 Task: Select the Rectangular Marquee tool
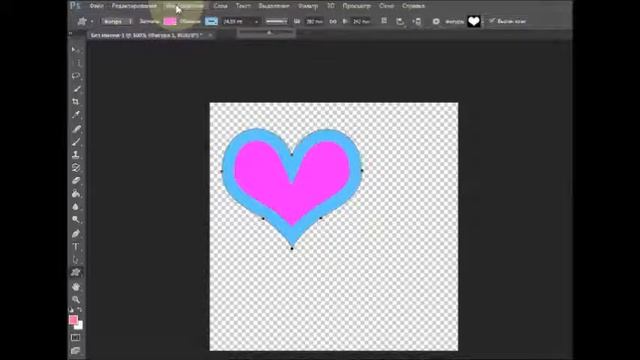click(x=76, y=63)
